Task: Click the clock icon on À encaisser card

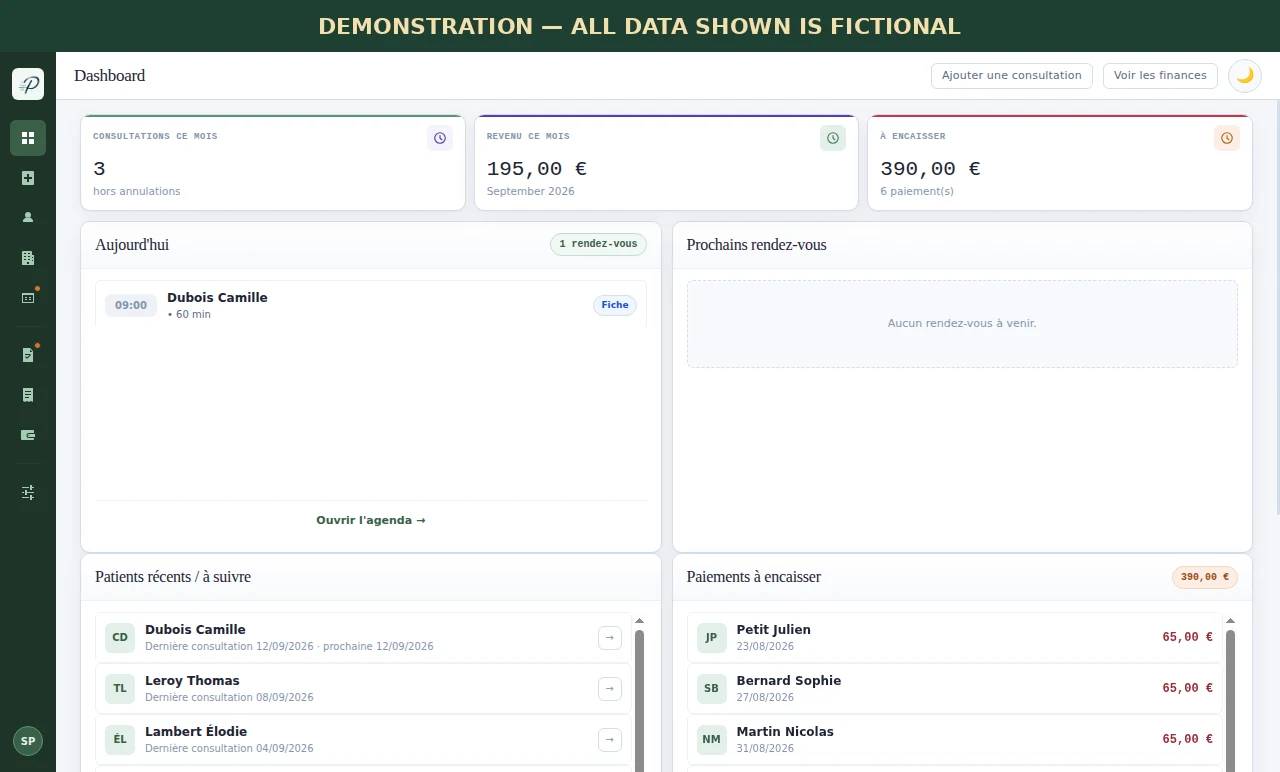Action: pyautogui.click(x=1227, y=138)
